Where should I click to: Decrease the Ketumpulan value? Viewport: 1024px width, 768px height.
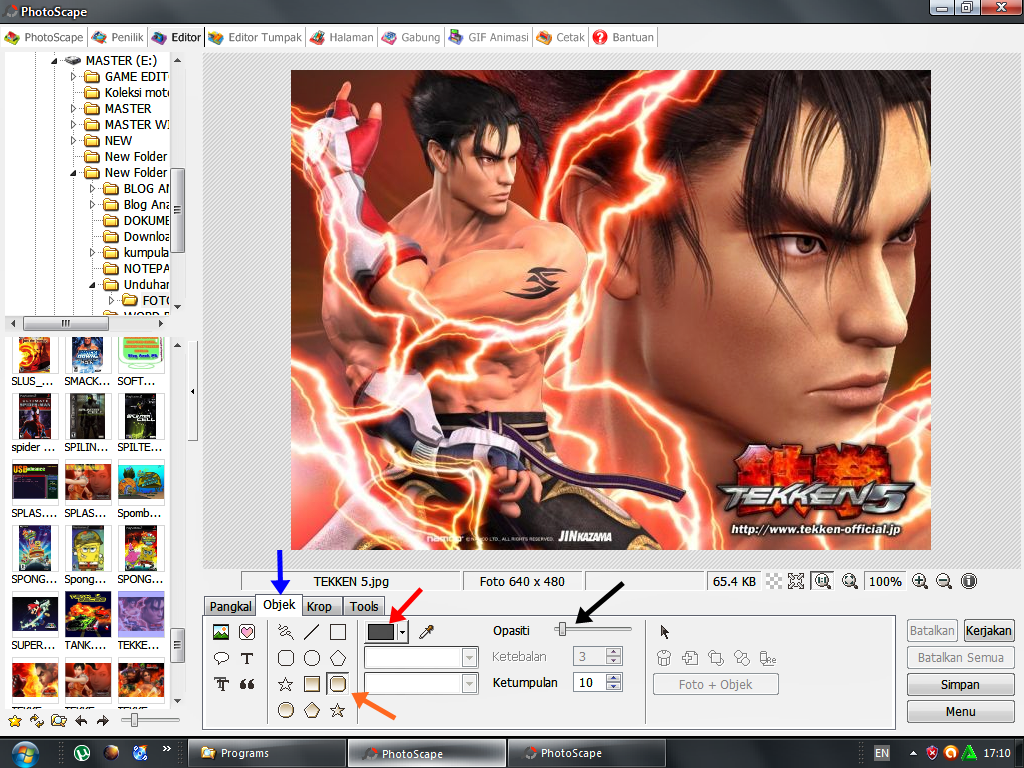tap(613, 687)
